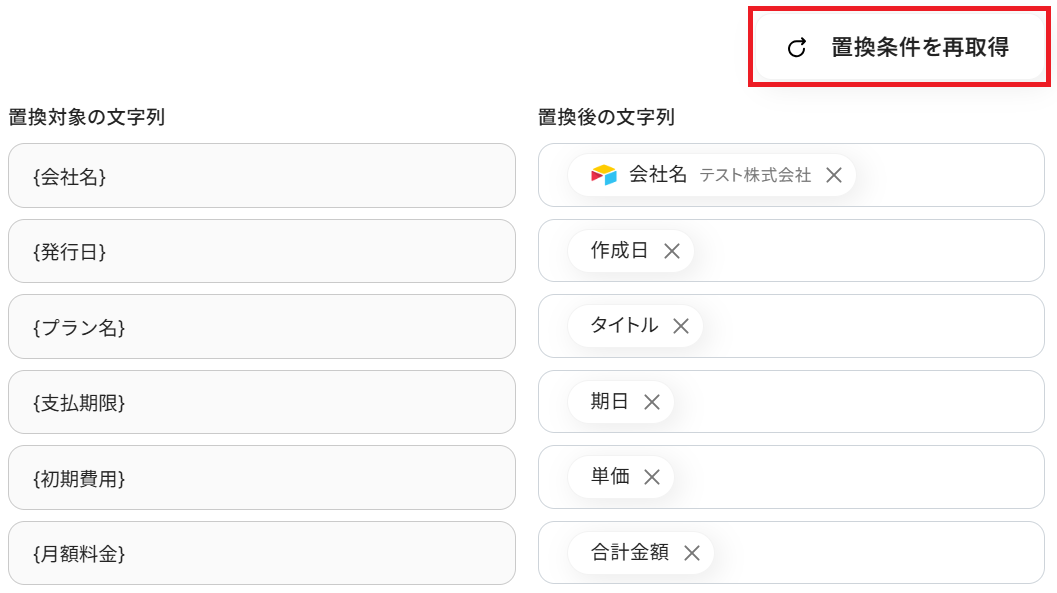Click the 合計金額 tag chip label
The height and width of the screenshot is (593, 1057).
point(630,552)
